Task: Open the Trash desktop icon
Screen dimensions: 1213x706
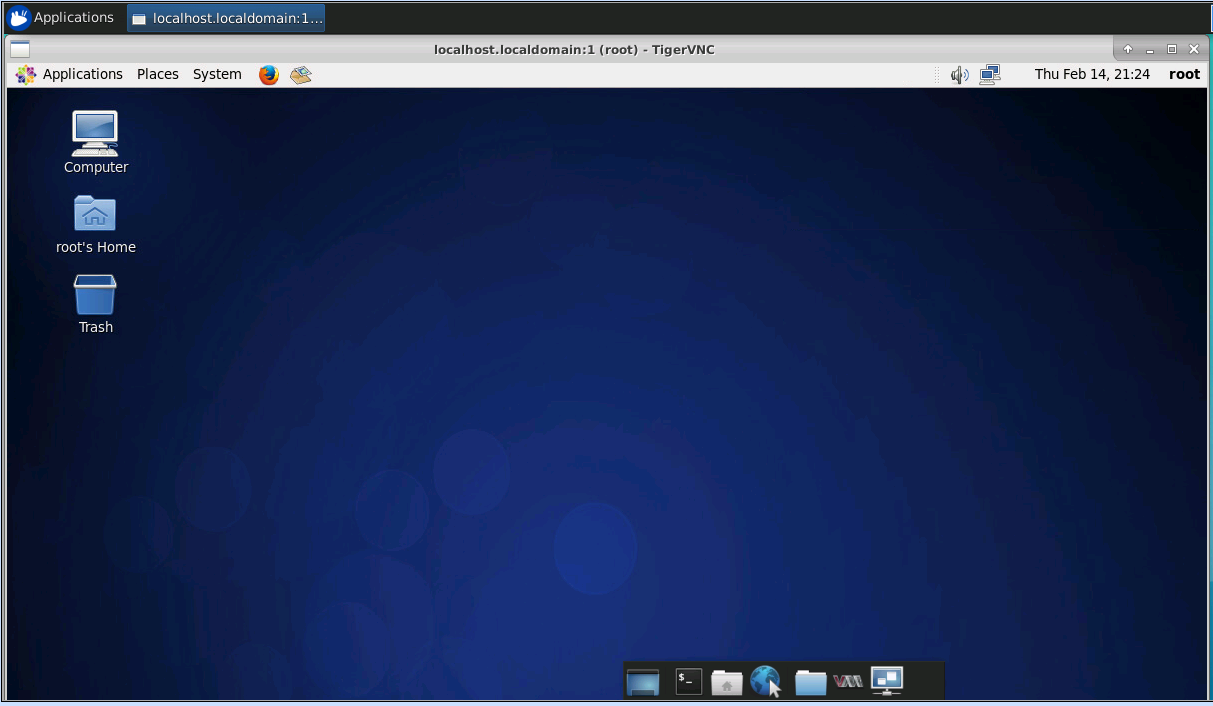Action: coord(95,294)
